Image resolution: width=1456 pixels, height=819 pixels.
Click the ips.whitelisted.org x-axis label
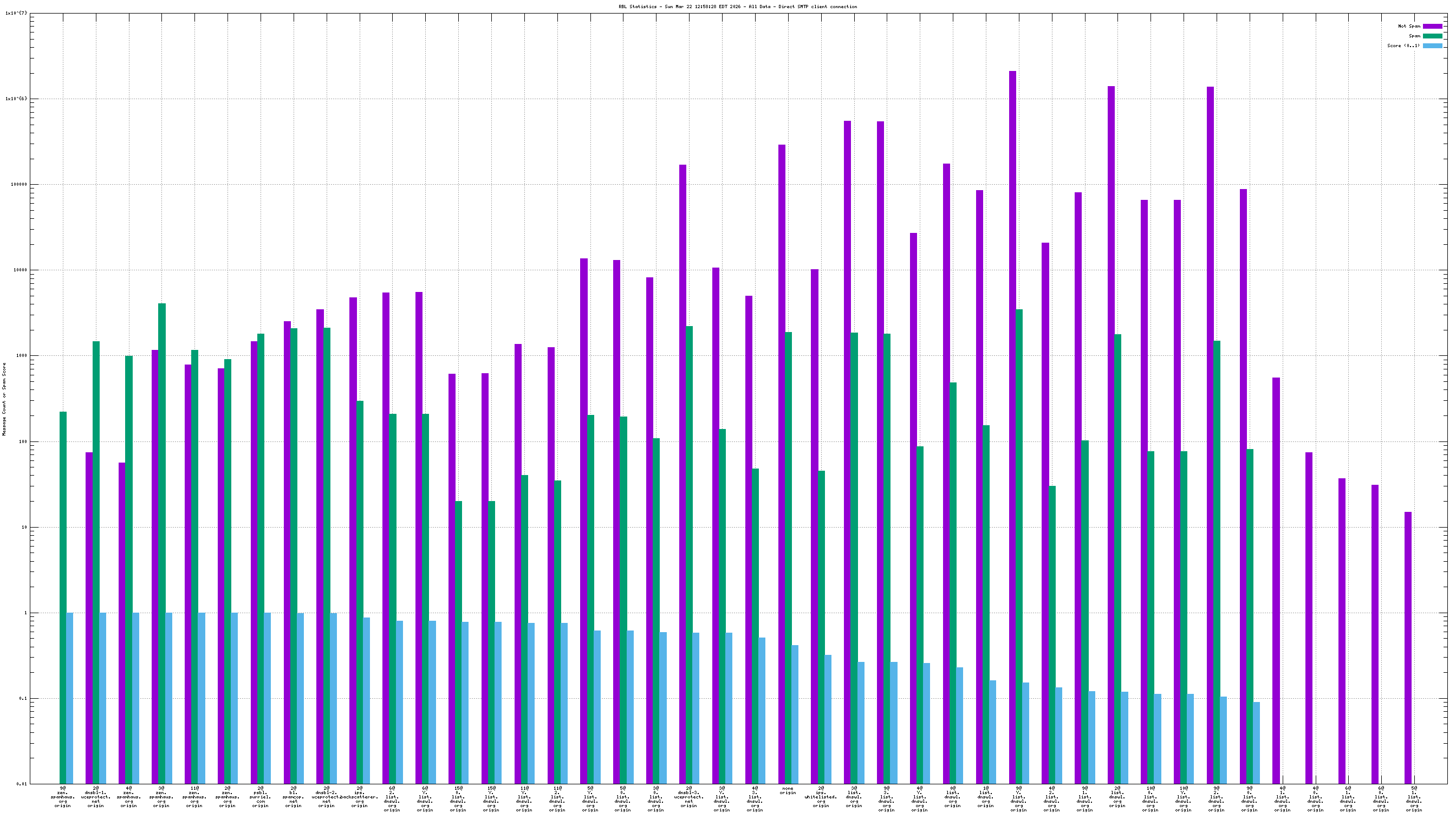pyautogui.click(x=821, y=796)
